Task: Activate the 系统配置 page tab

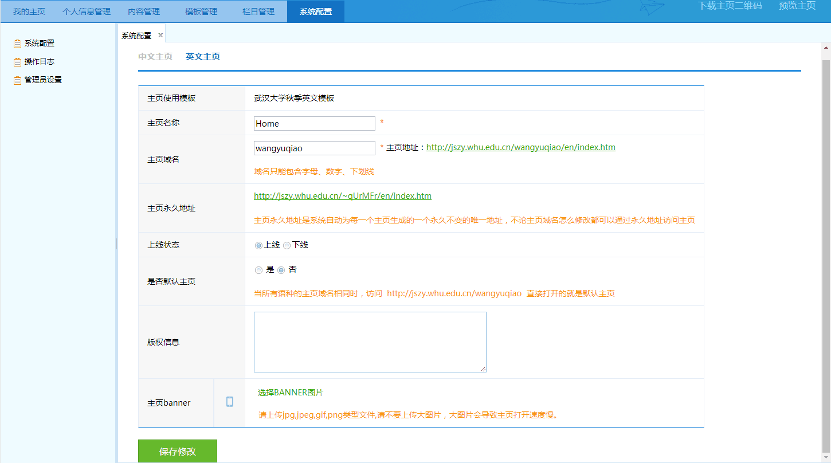Action: (x=136, y=36)
